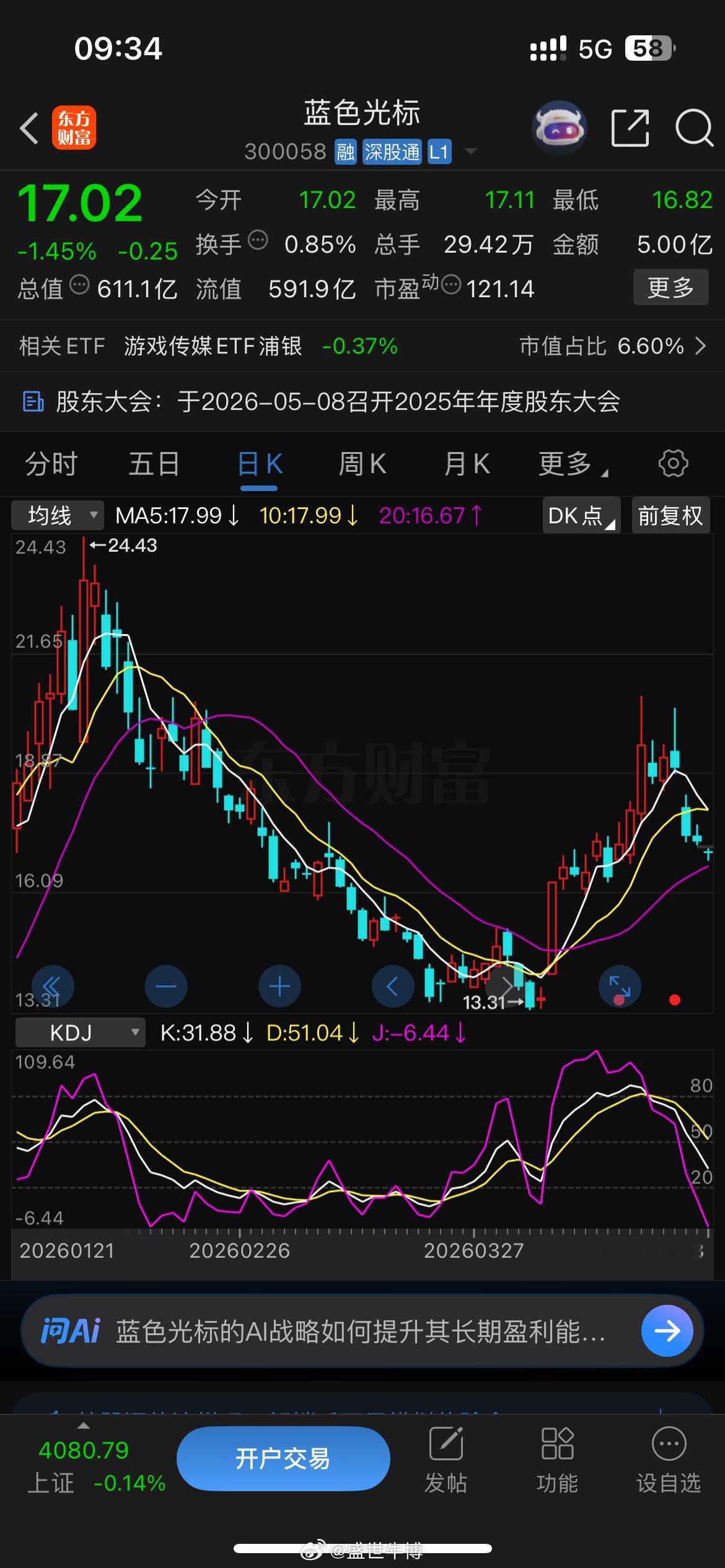Tap the 融 margin badge

(x=346, y=152)
